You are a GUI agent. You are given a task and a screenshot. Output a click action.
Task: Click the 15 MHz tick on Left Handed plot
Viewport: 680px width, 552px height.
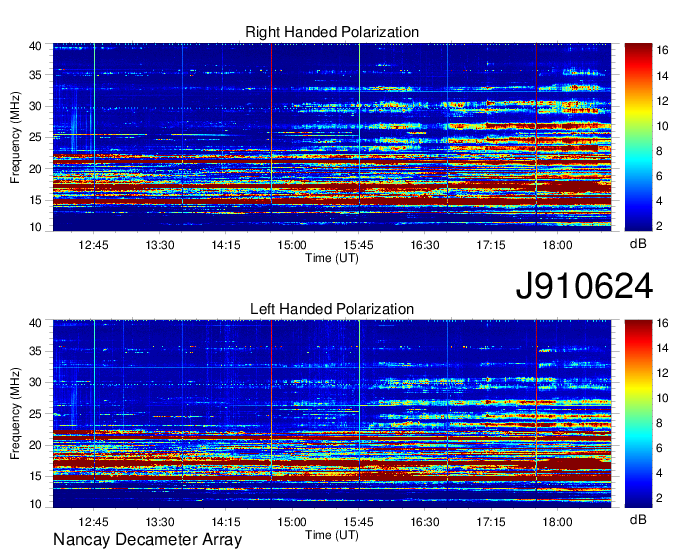[x=36, y=476]
